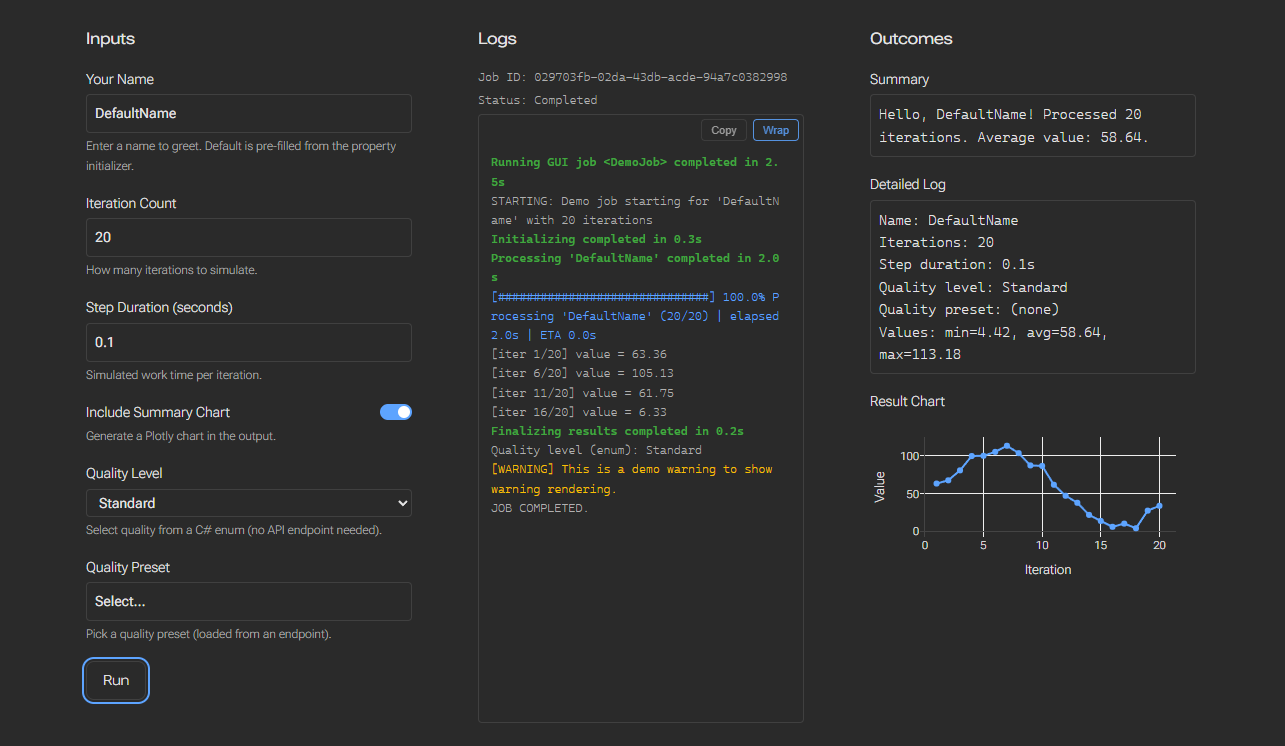
Task: Toggle the Include Summary Chart switch
Action: click(396, 412)
